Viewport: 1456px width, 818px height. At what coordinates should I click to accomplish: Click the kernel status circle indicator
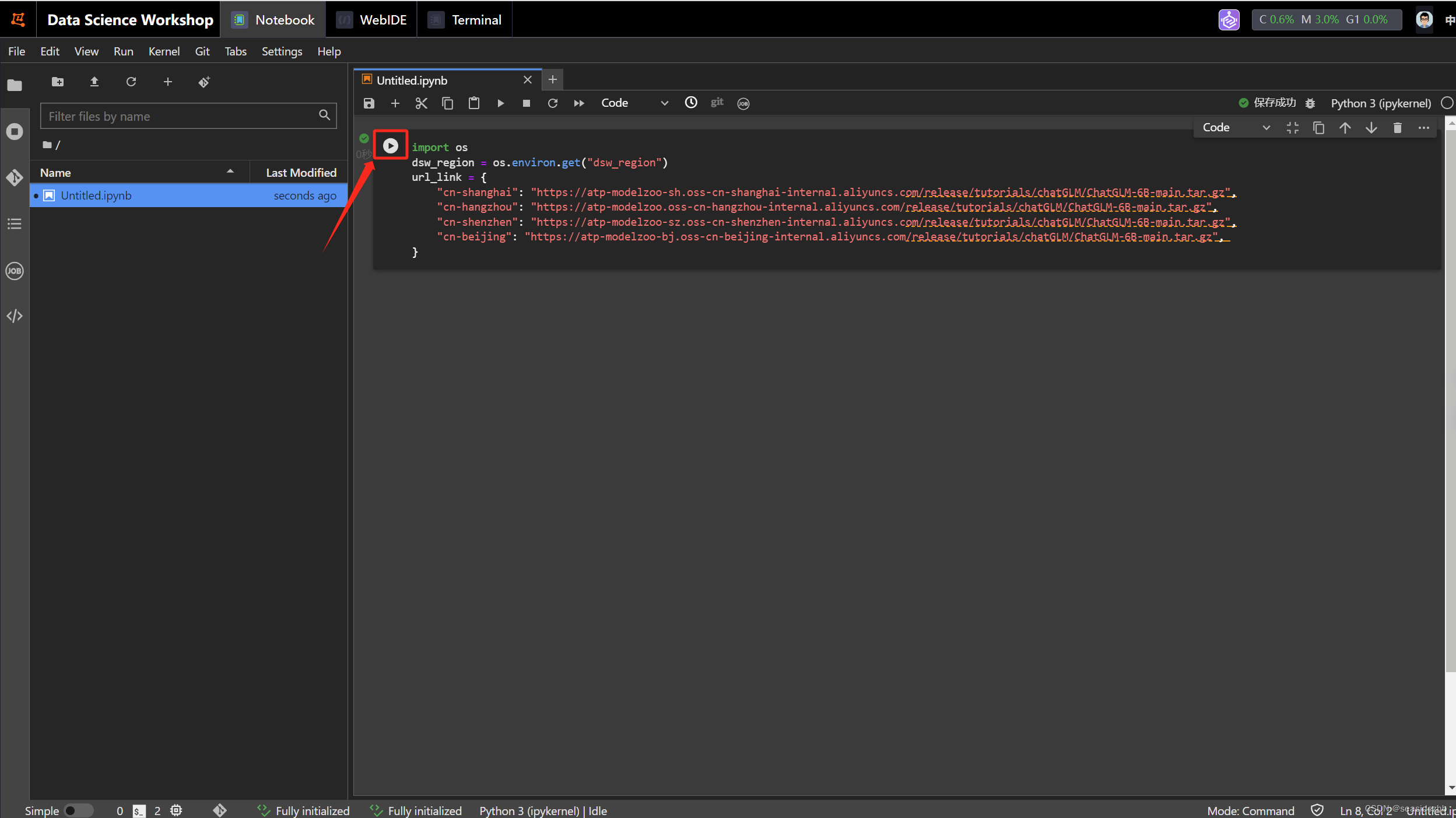[x=1447, y=103]
